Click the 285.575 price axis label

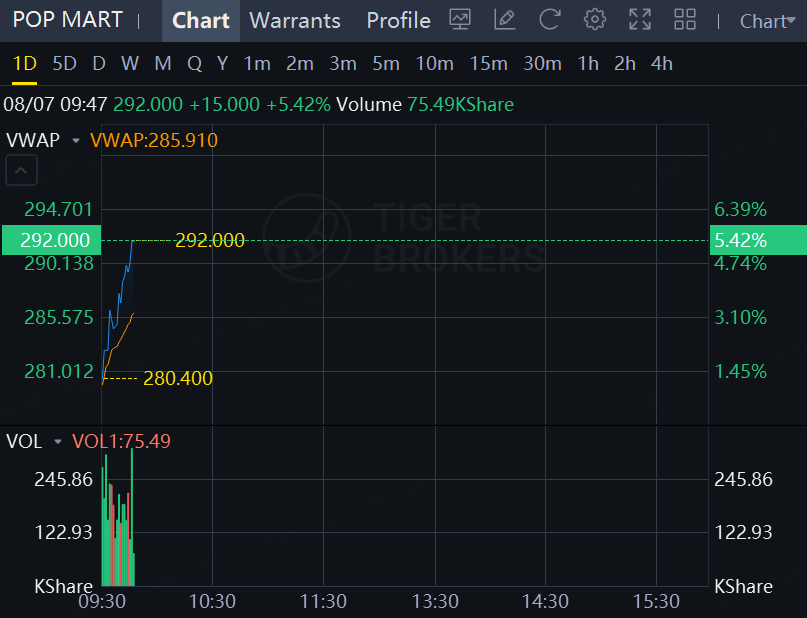(59, 317)
